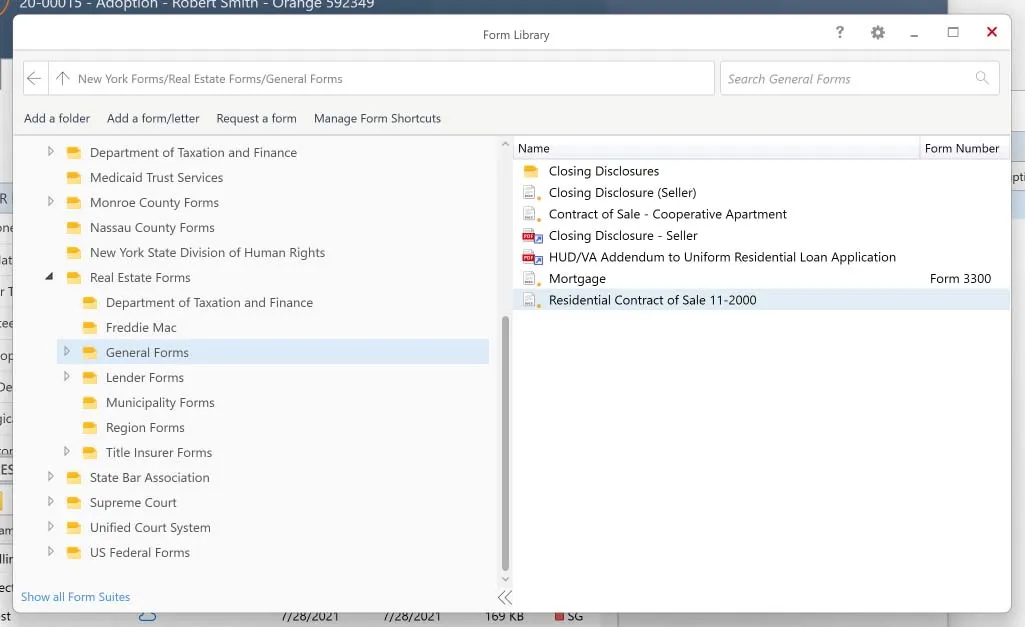Click the Municipality Forms folder icon
The width and height of the screenshot is (1025, 627).
pyautogui.click(x=90, y=403)
